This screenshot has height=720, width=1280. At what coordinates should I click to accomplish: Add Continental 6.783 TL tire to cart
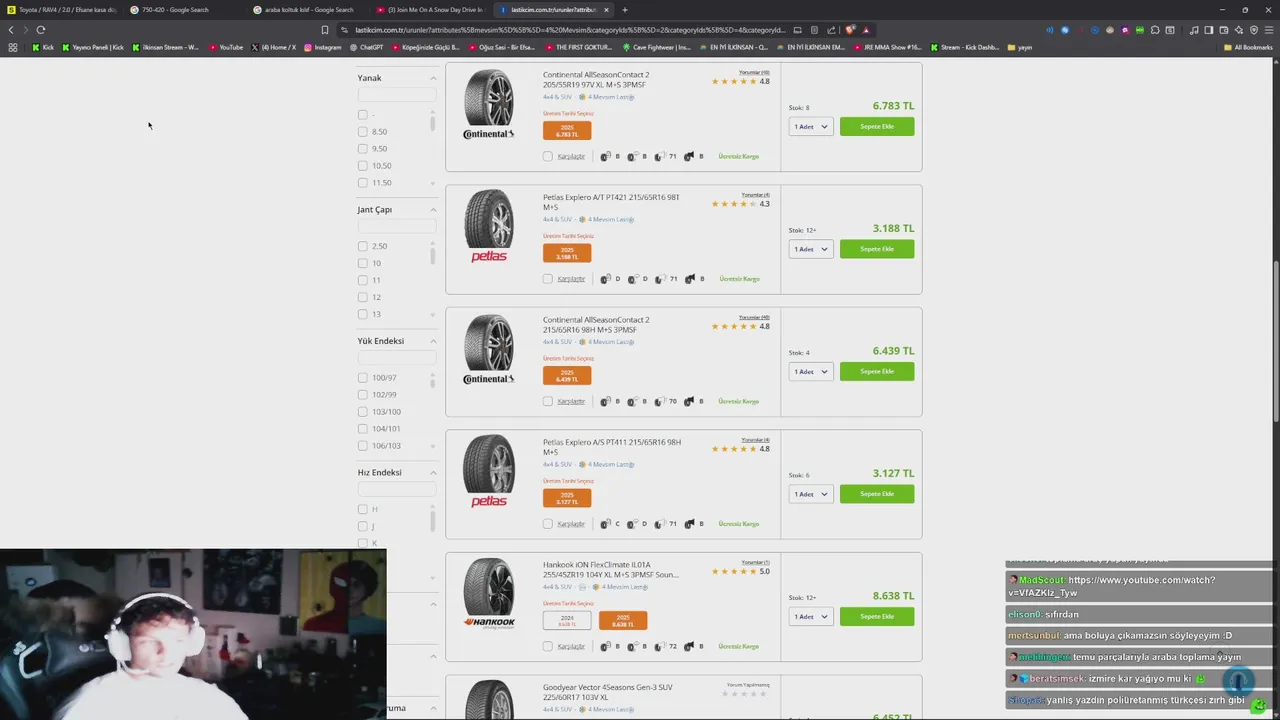coord(877,127)
